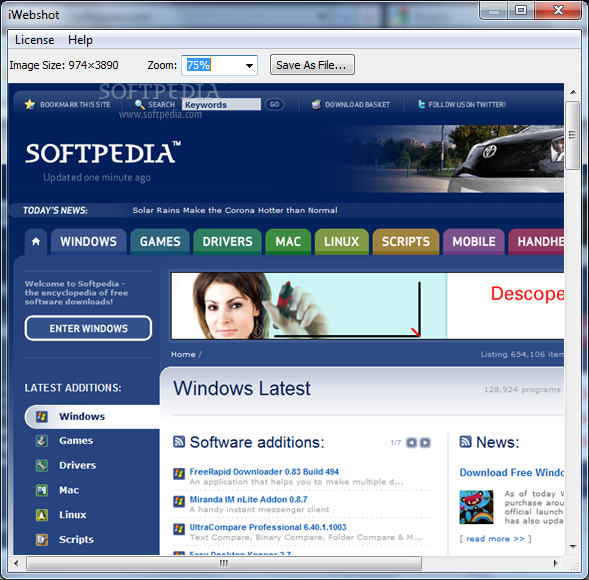The height and width of the screenshot is (580, 589).
Task: Click the ENTER WINDOWS button
Action: pos(88,328)
